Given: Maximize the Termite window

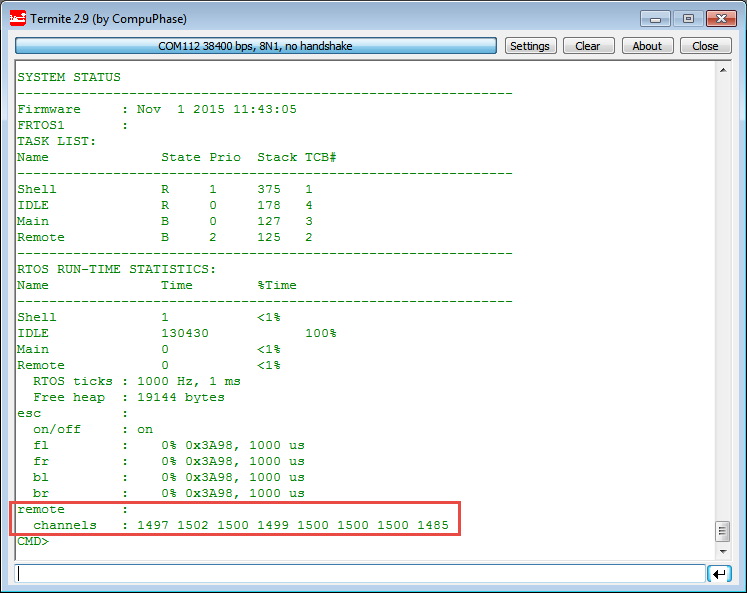Looking at the screenshot, I should [688, 18].
